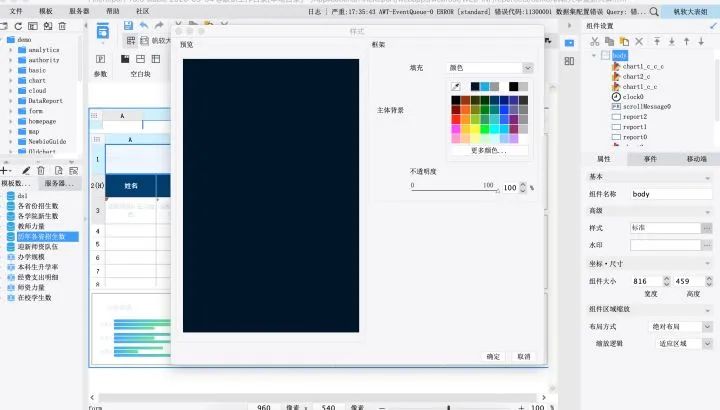Screen dimensions: 720x410
Task: Click the save disk icon in toolbar
Action: [x=129, y=26]
